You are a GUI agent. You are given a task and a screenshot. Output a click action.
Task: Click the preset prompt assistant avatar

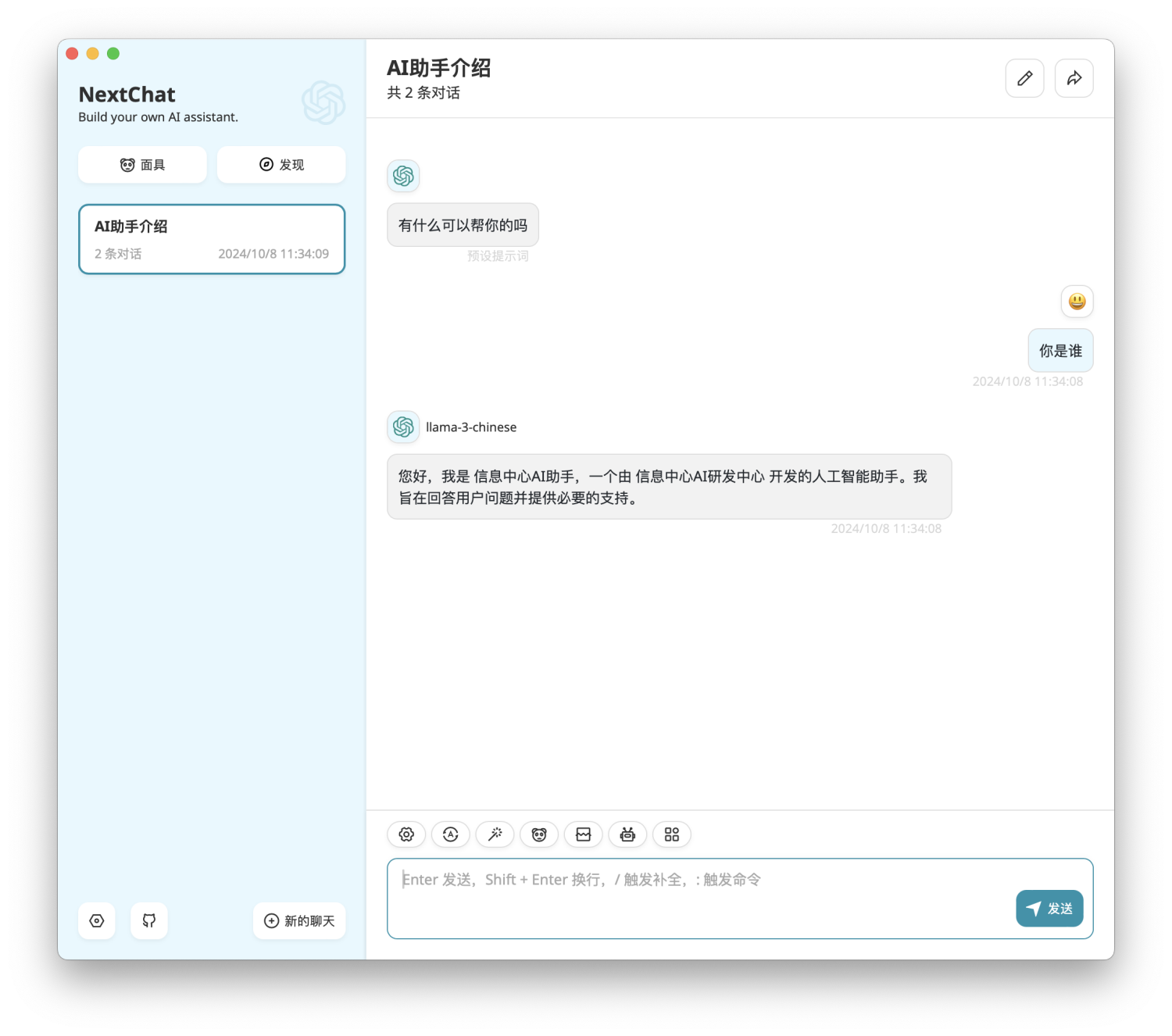(403, 176)
